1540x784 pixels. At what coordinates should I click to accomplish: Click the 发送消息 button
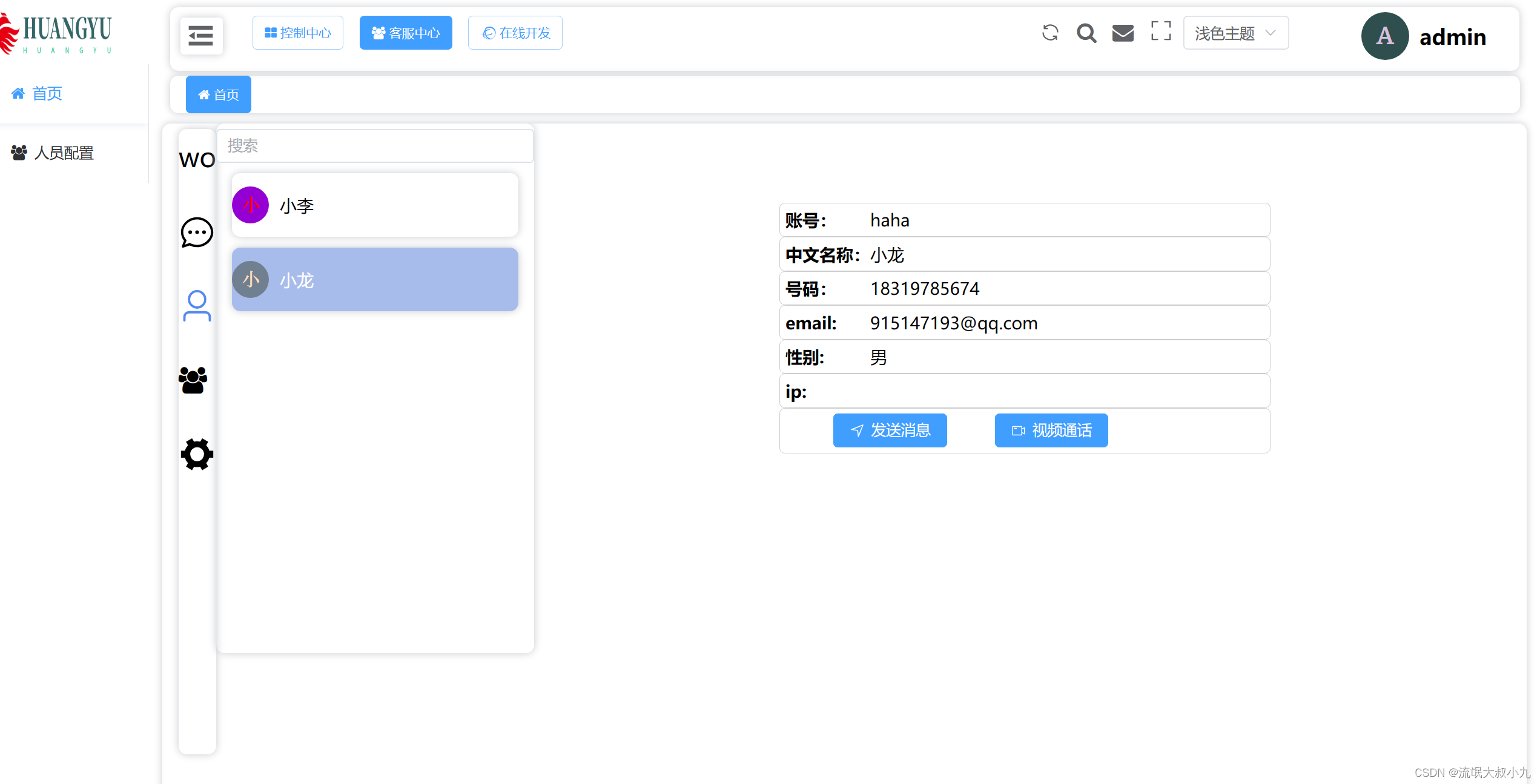coord(889,430)
